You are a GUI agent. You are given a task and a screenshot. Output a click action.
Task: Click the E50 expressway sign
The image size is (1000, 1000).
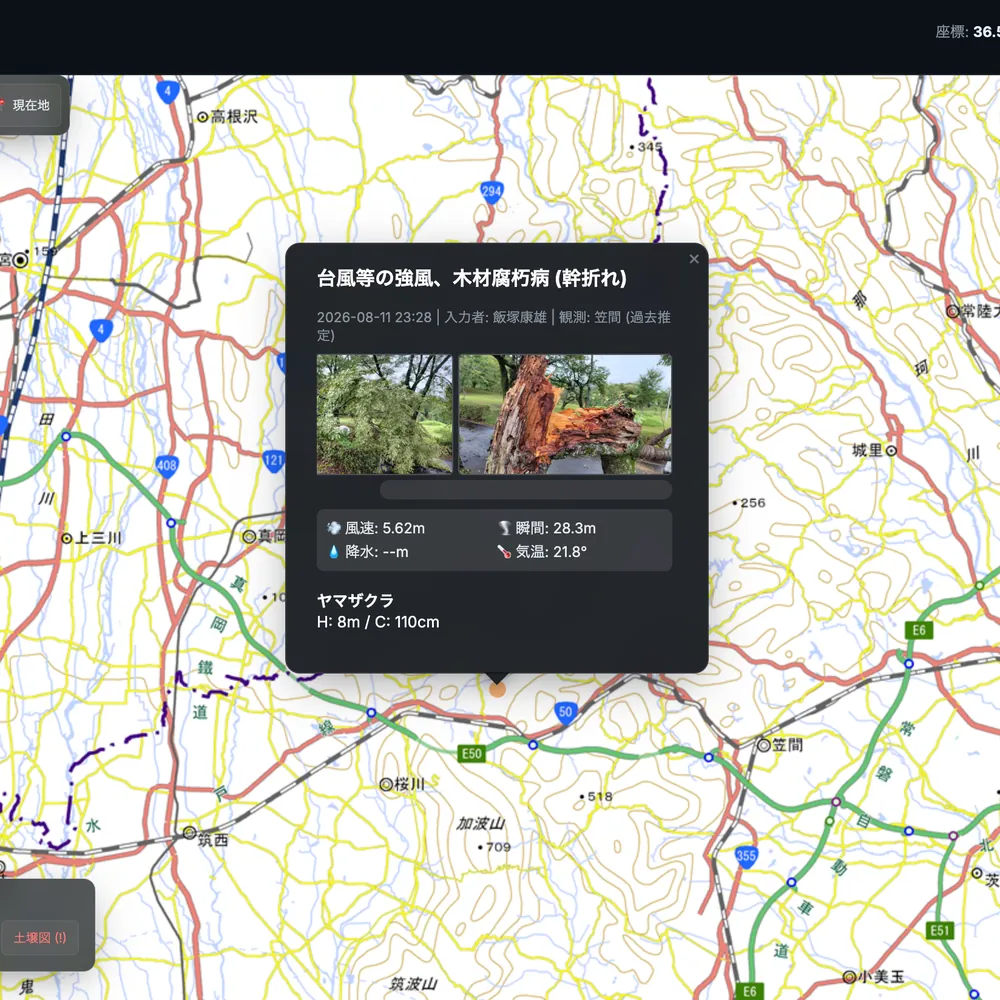[472, 754]
